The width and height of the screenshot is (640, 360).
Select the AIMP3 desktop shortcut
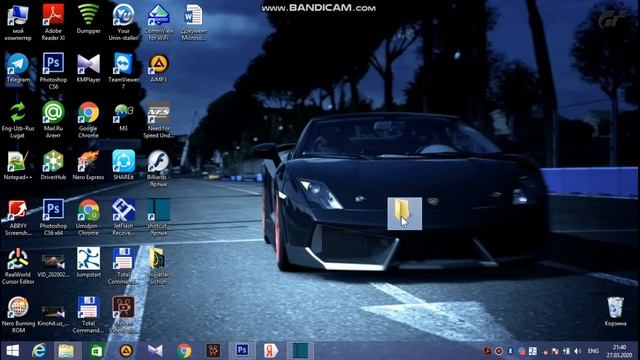159,68
